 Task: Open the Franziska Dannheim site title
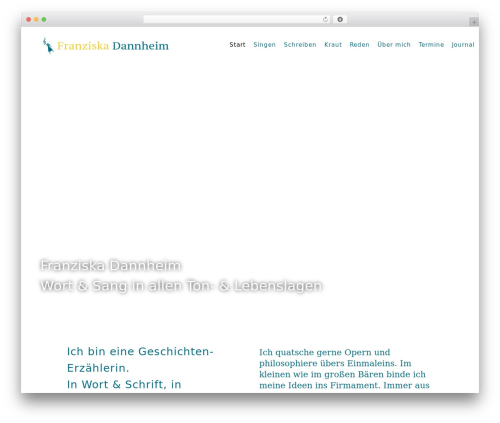pyautogui.click(x=113, y=46)
